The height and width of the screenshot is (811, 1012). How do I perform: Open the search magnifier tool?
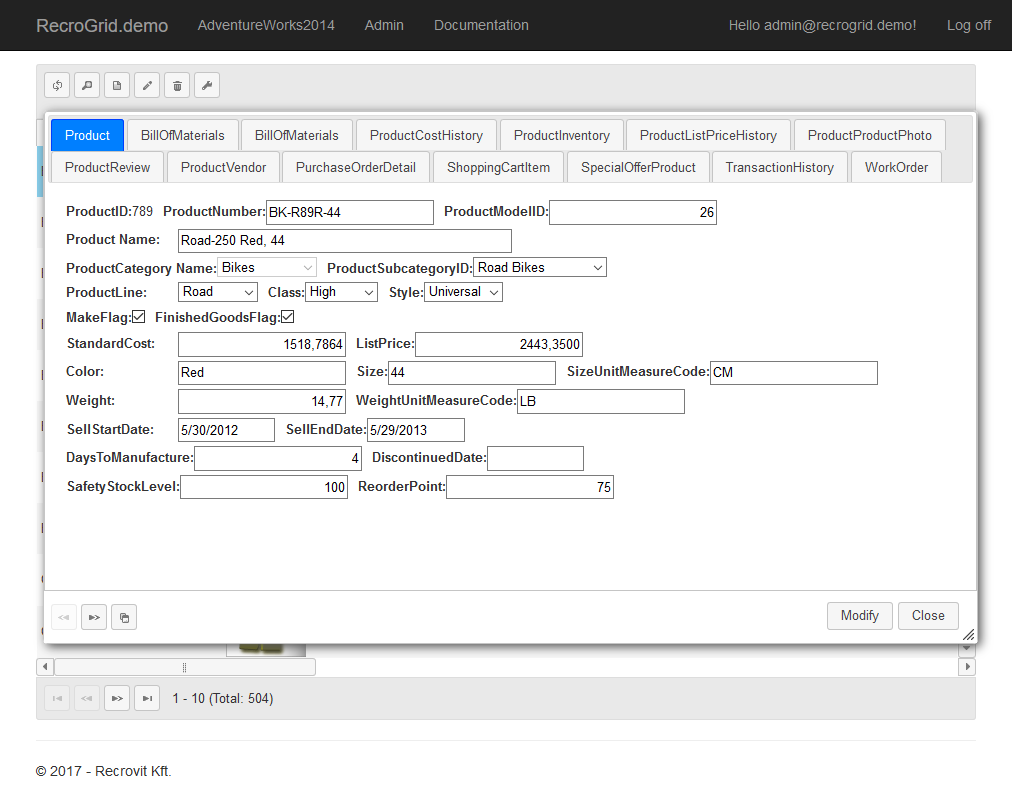(87, 86)
